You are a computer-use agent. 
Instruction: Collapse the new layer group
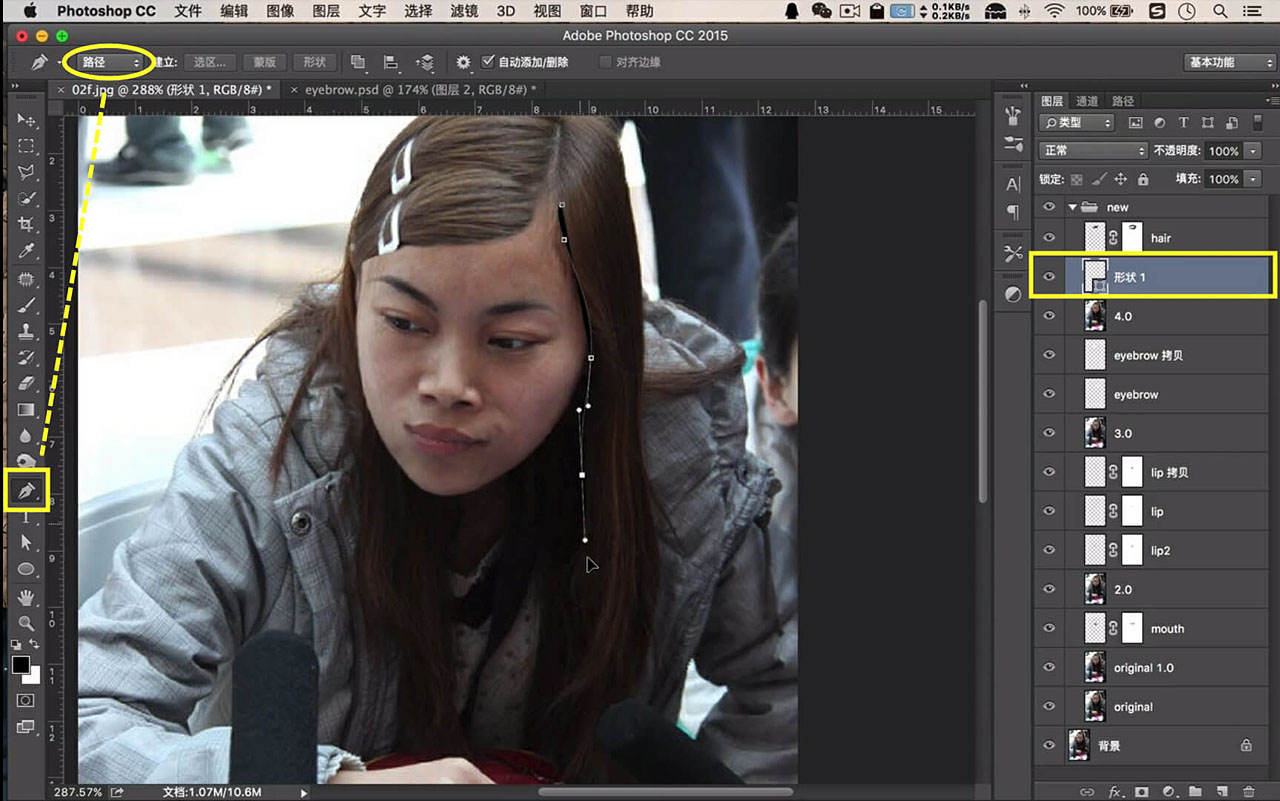[1073, 207]
